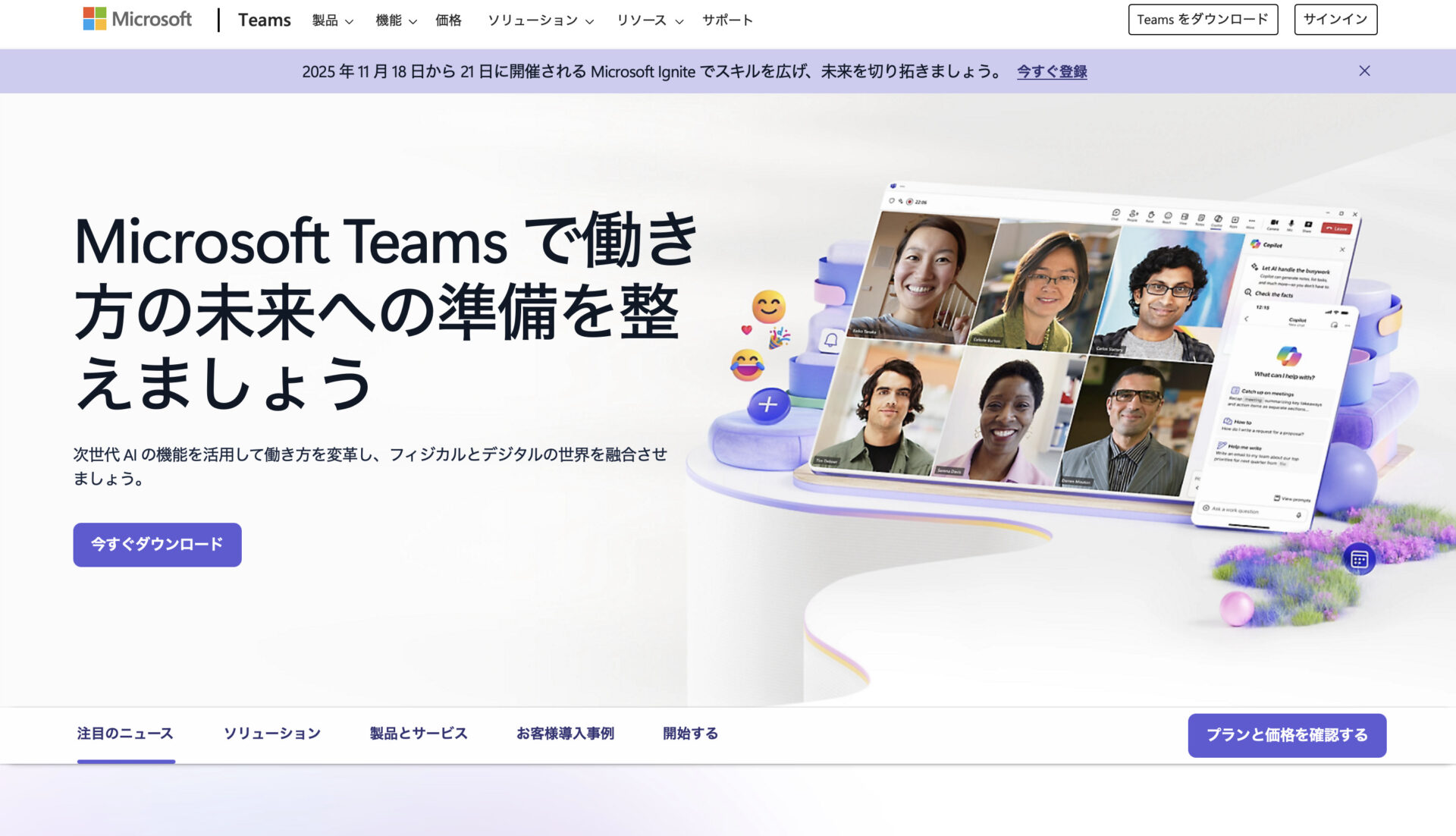Click the 今すぐ登録 link in the banner

pyautogui.click(x=1052, y=71)
